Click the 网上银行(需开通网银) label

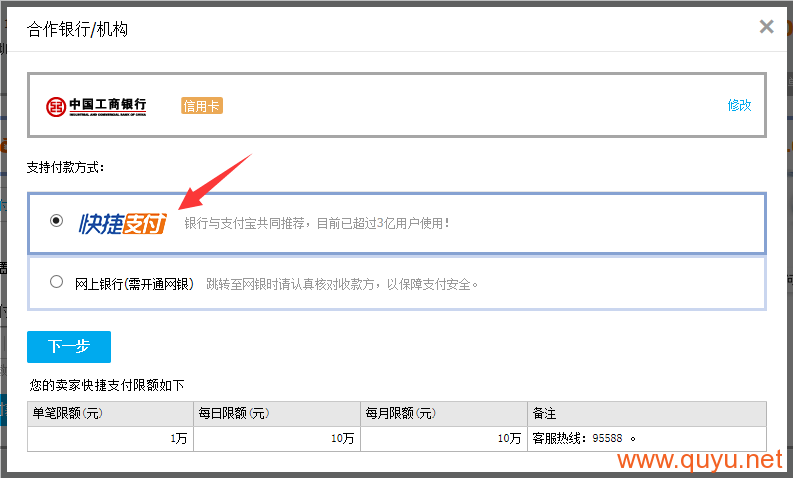point(135,284)
